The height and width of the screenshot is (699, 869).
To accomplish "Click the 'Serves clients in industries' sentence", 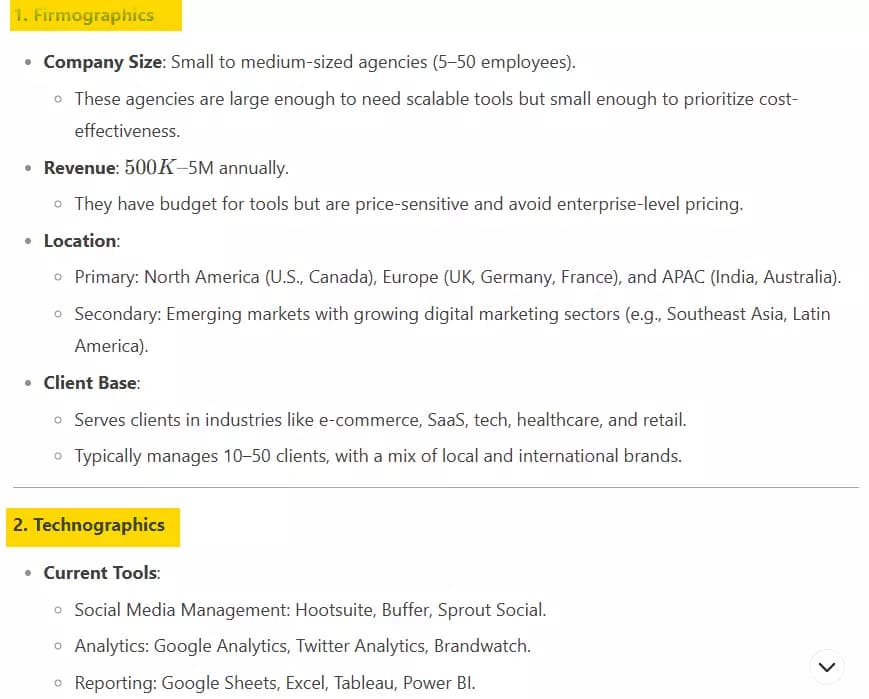I will pyautogui.click(x=380, y=420).
